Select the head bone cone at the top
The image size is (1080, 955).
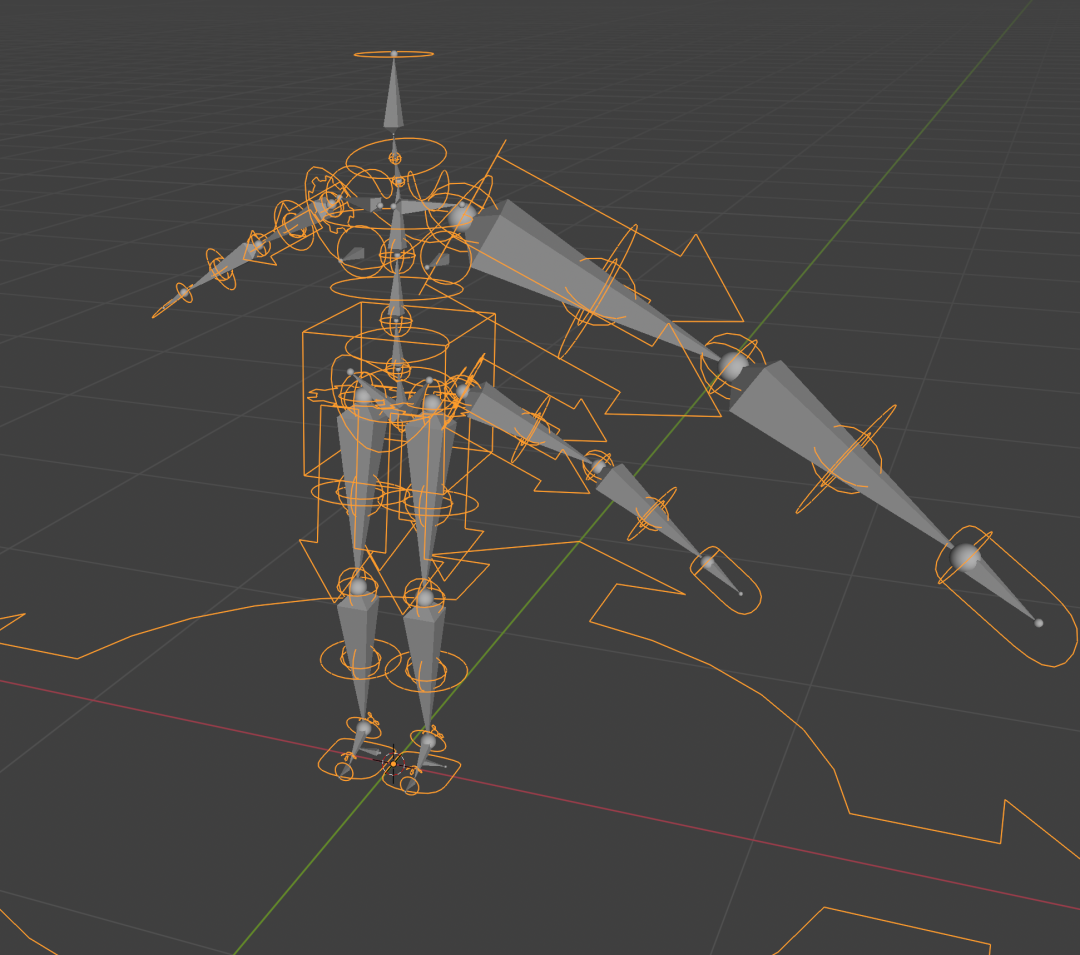tap(393, 93)
